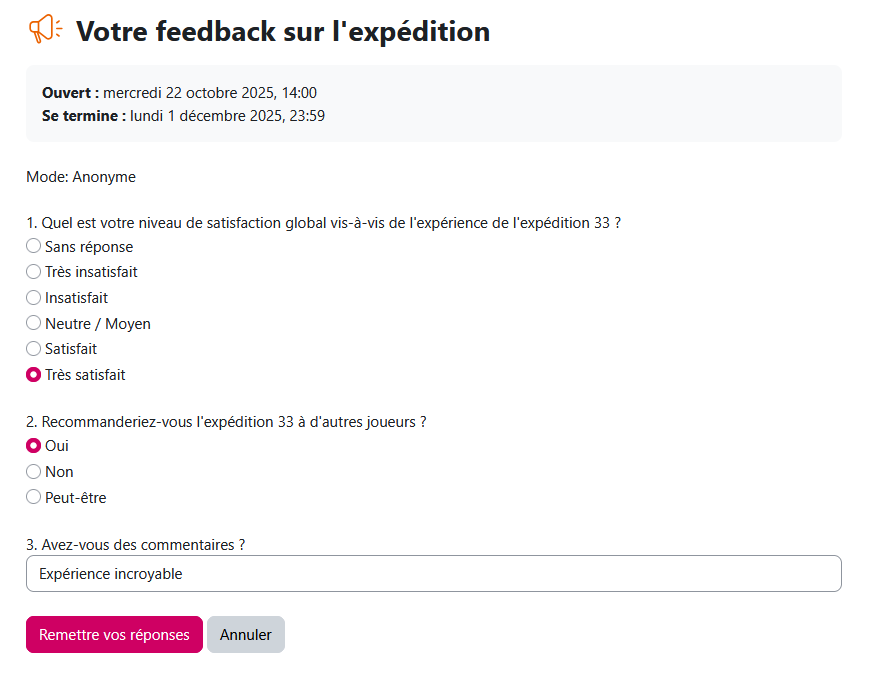The height and width of the screenshot is (674, 870).
Task: Choose the "Très satisfait" radio option
Action: tap(34, 375)
